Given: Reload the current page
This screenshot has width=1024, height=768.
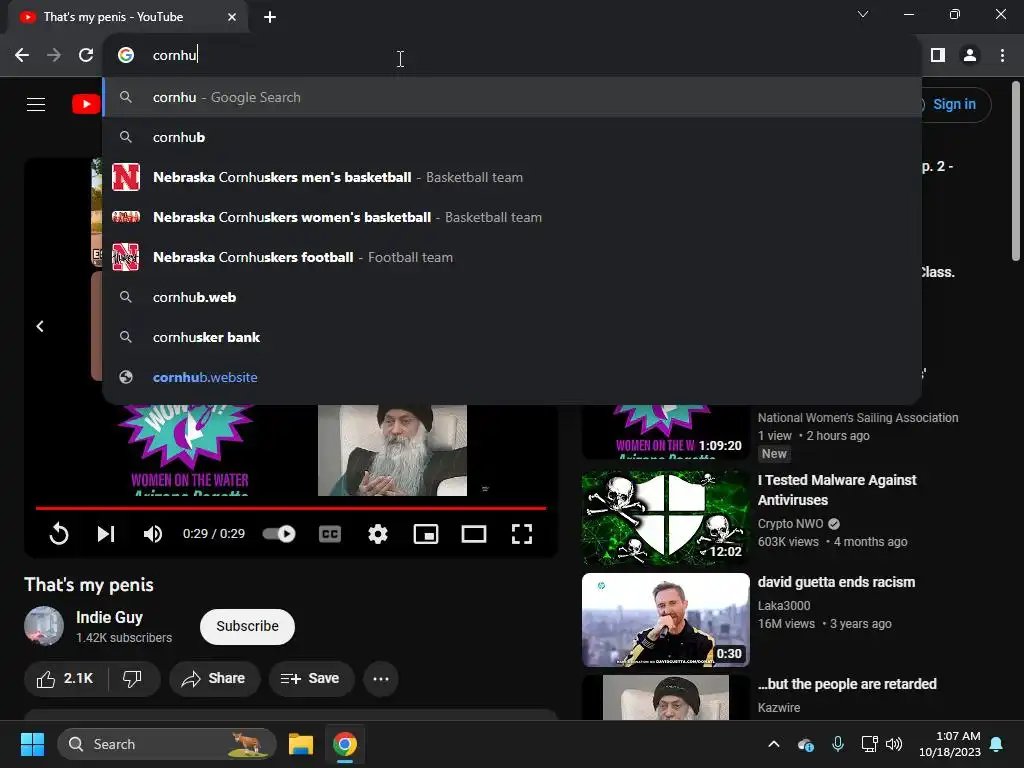Looking at the screenshot, I should tap(86, 56).
